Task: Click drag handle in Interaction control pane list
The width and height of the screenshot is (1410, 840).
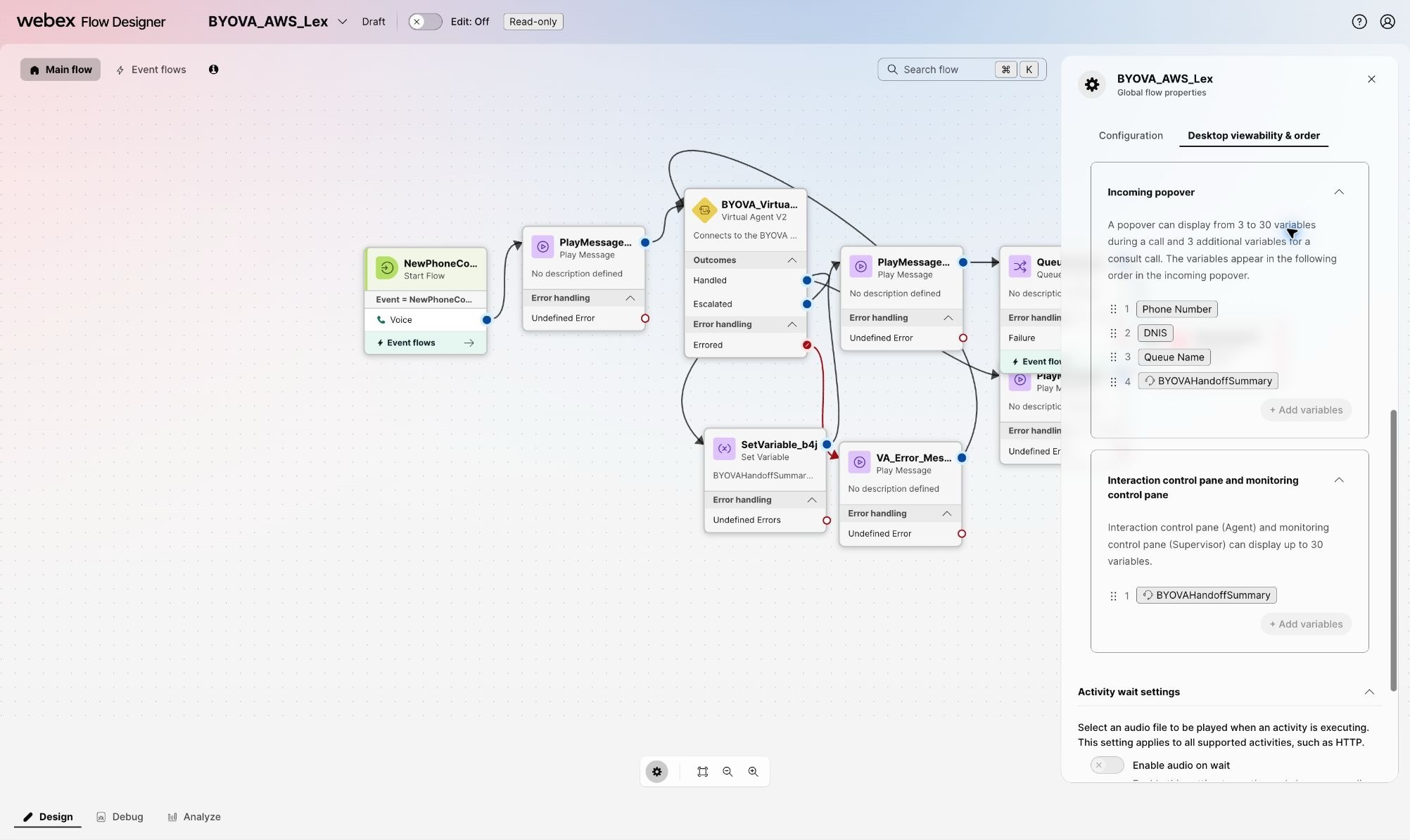Action: click(1113, 596)
